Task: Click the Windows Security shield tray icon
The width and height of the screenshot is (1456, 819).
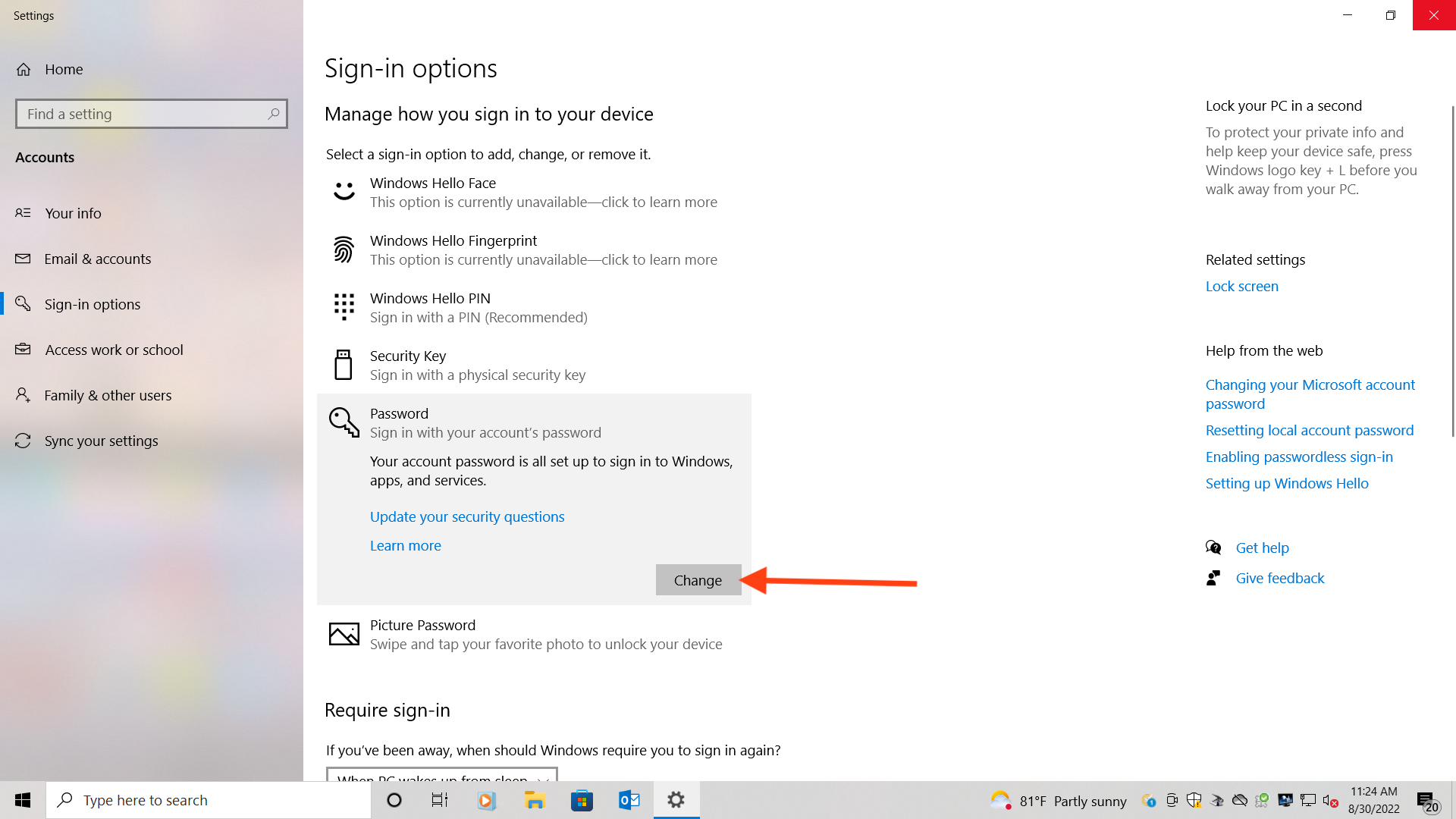Action: click(x=1194, y=800)
